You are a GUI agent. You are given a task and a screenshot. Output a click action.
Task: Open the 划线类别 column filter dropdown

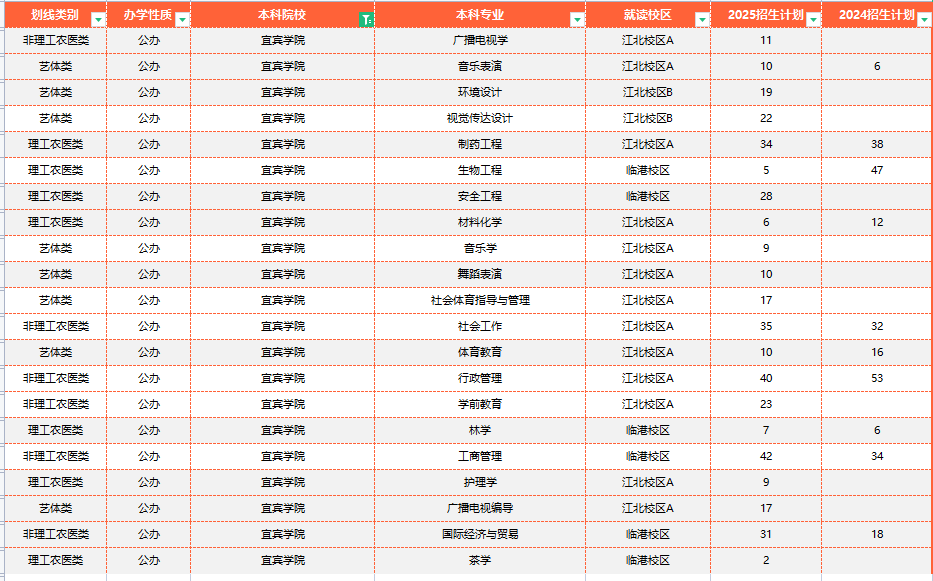[x=98, y=20]
